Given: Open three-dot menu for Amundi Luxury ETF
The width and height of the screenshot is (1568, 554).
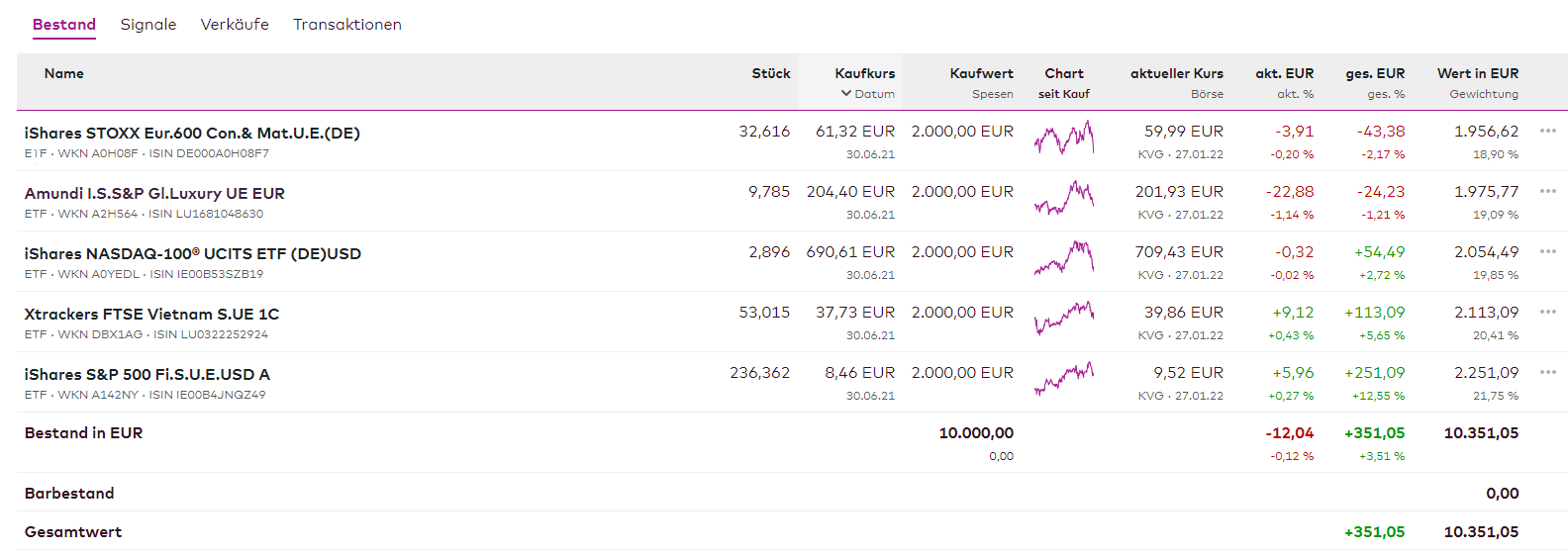Looking at the screenshot, I should [1547, 191].
